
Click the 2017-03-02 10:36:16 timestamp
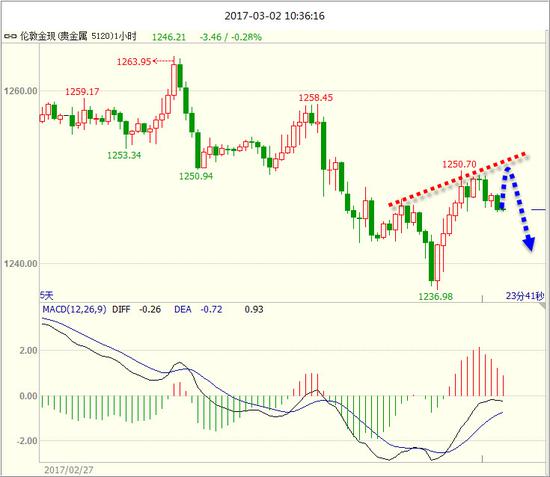point(275,16)
